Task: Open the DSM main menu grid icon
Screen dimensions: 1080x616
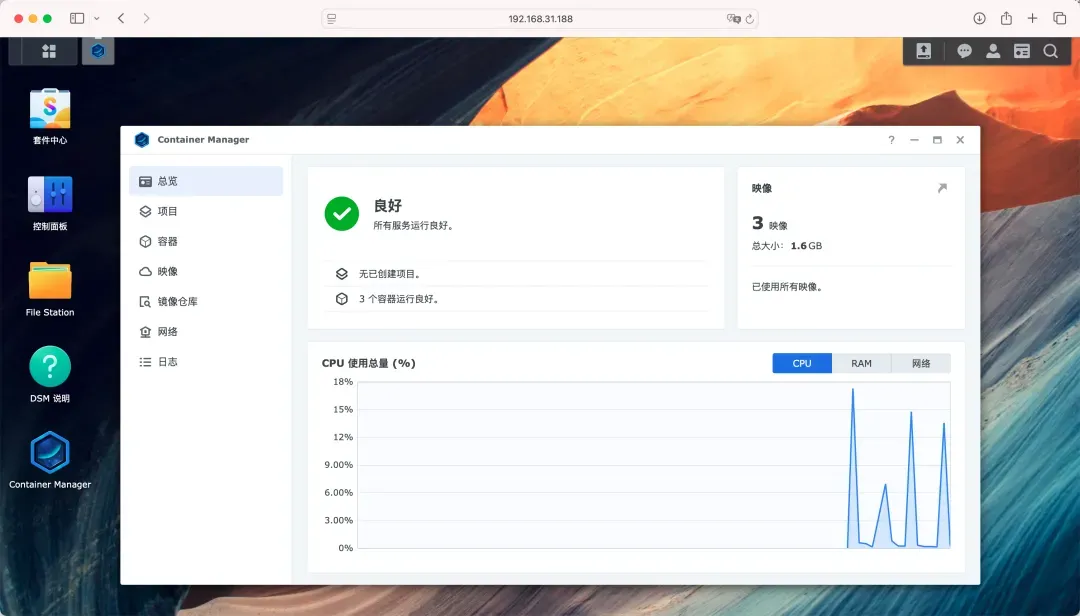Action: (49, 51)
